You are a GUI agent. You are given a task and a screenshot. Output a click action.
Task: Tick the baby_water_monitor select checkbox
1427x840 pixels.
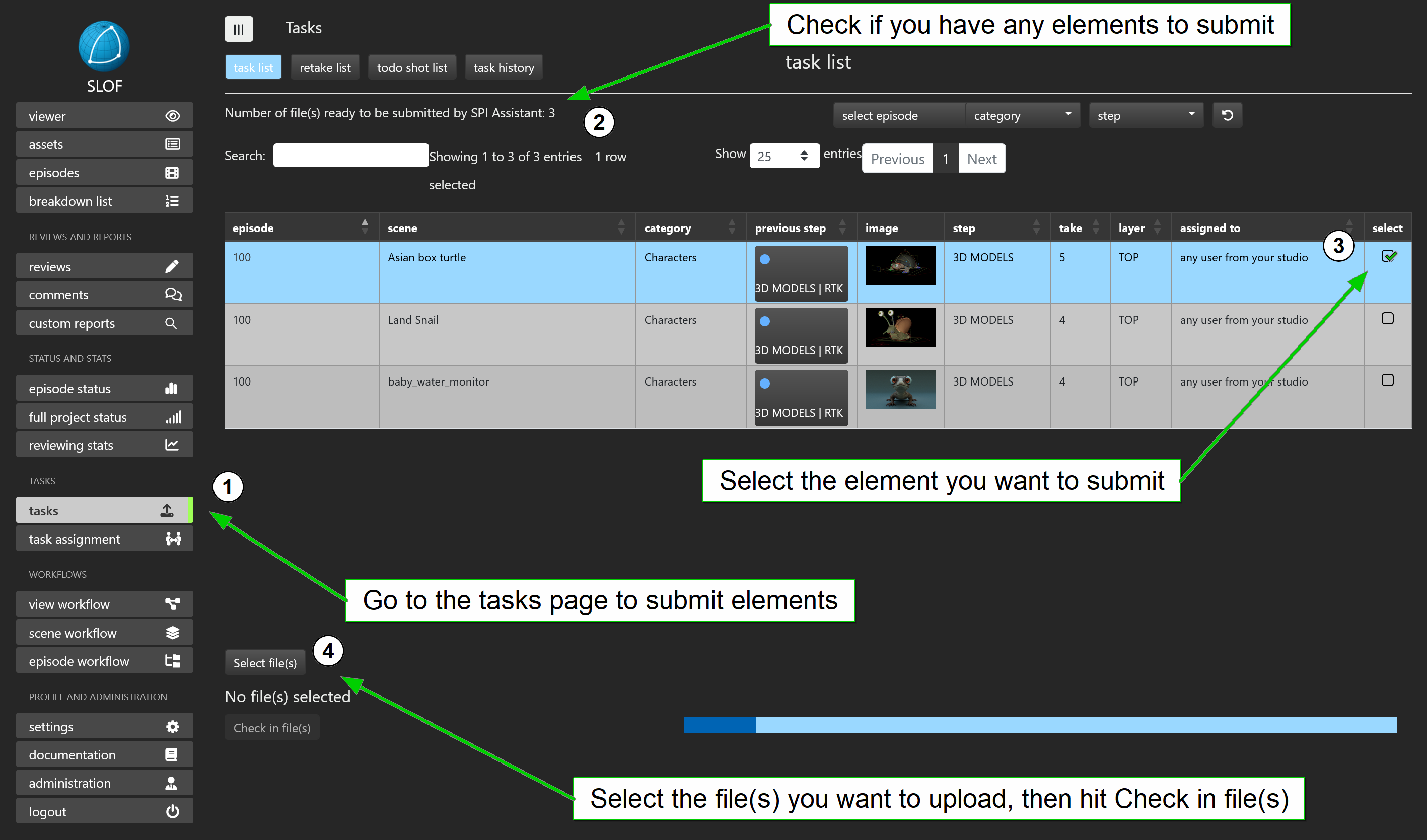(x=1387, y=380)
